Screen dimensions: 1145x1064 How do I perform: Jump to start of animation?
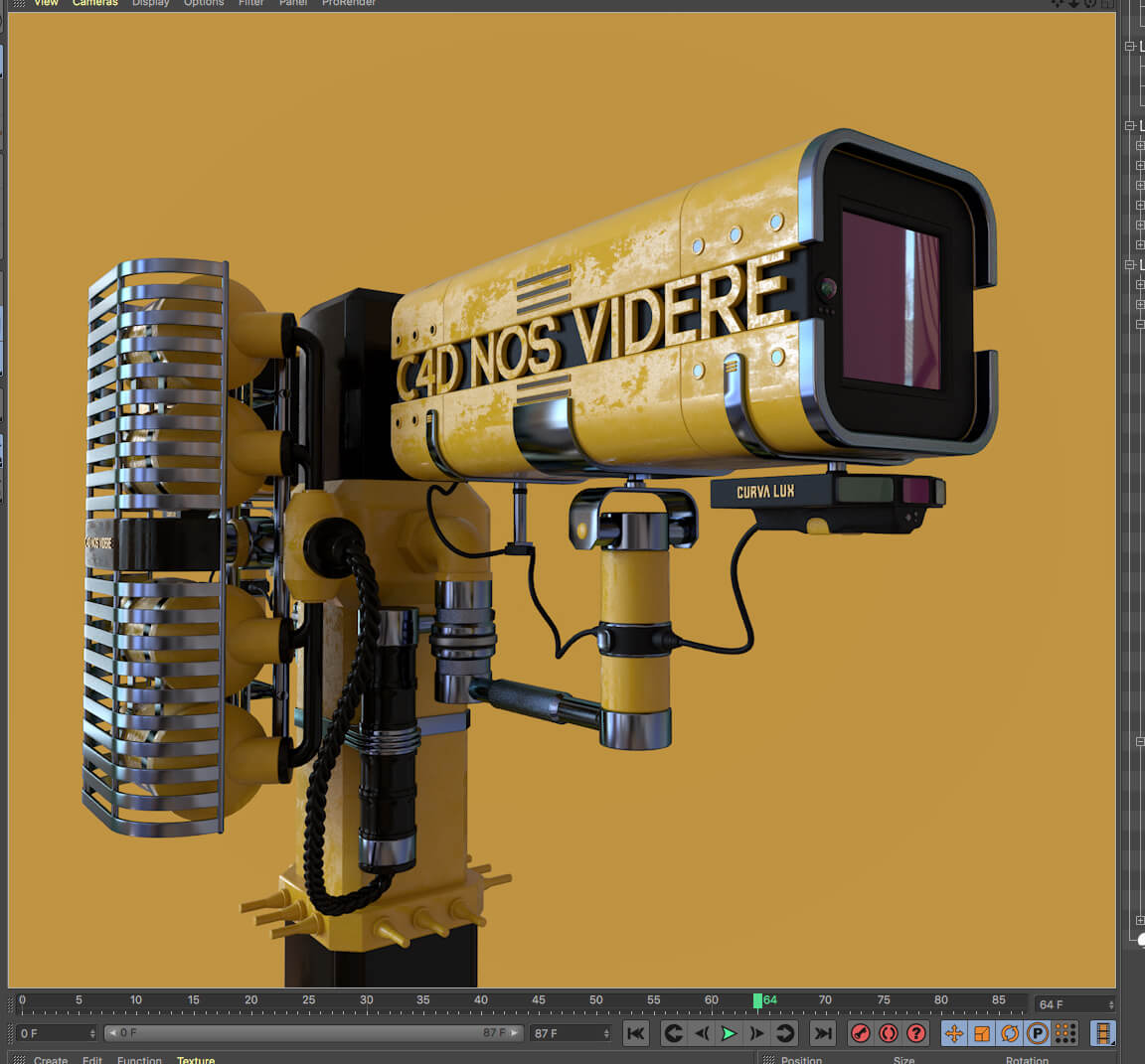pos(636,1033)
